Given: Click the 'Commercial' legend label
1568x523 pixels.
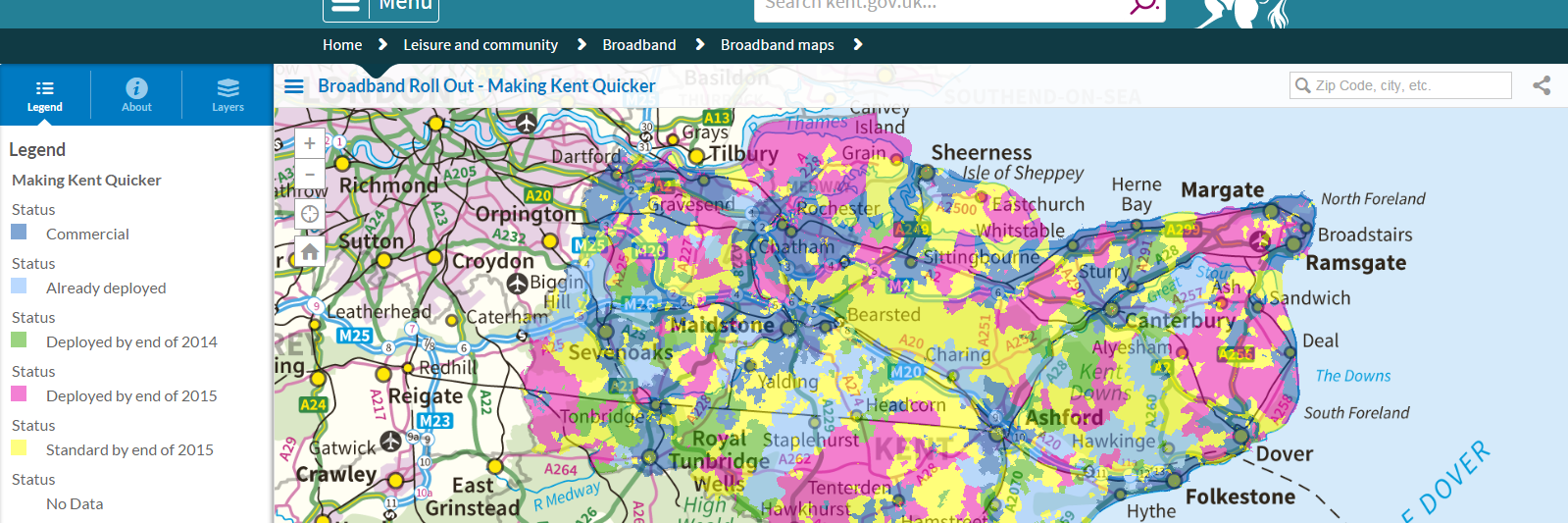Looking at the screenshot, I should pos(87,235).
